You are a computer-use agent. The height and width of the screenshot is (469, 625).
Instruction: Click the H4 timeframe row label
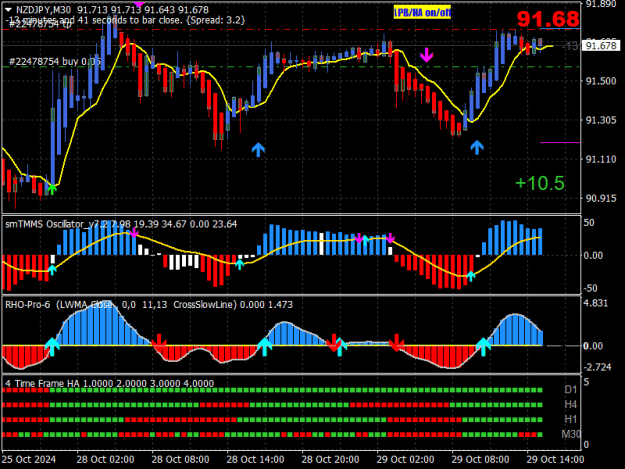pyautogui.click(x=571, y=404)
